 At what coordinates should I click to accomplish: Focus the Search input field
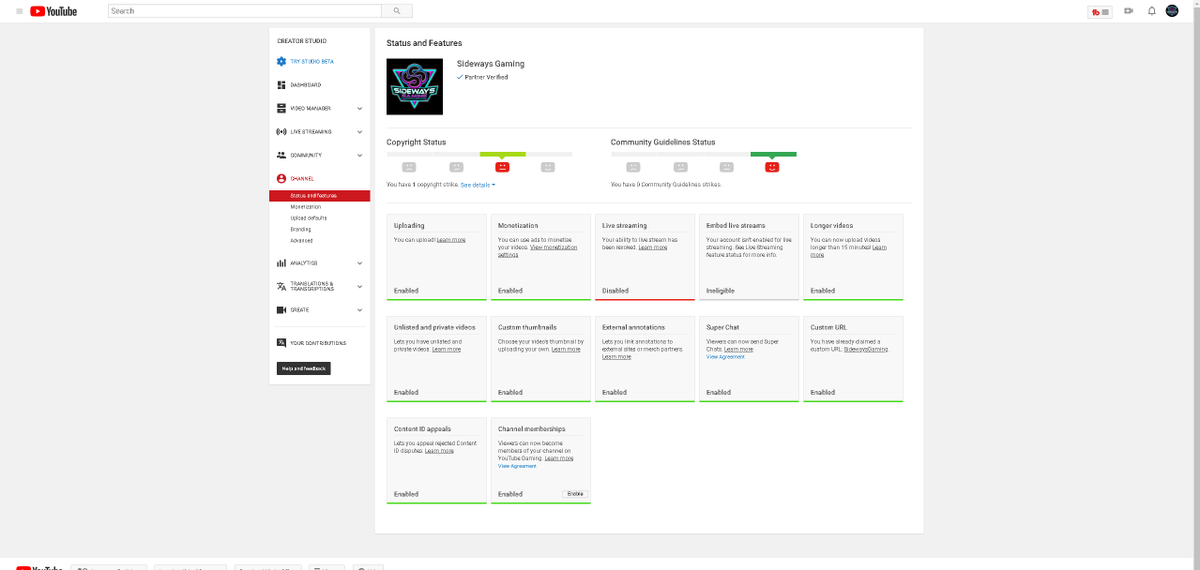244,11
